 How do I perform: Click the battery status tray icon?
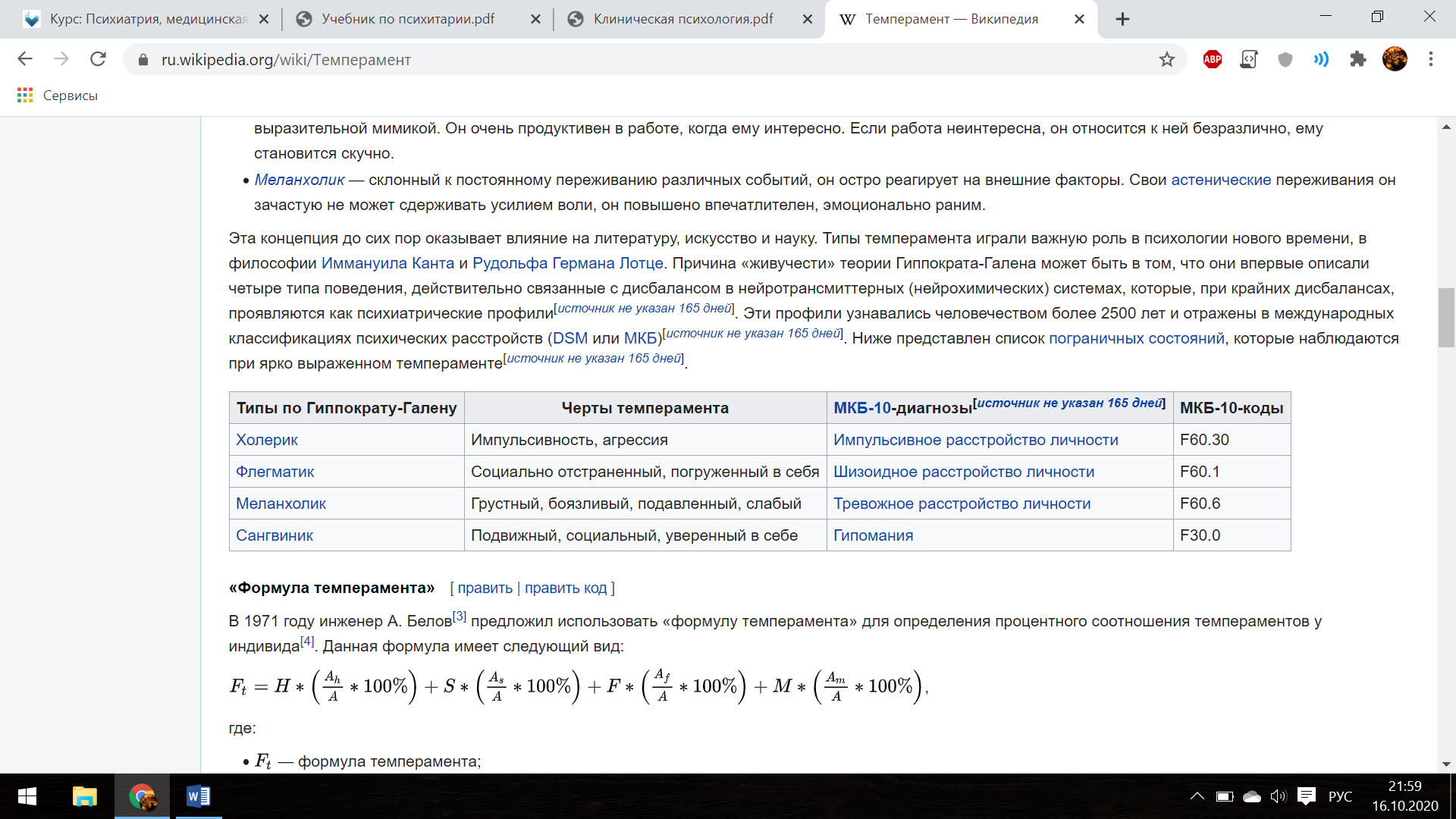tap(1224, 796)
